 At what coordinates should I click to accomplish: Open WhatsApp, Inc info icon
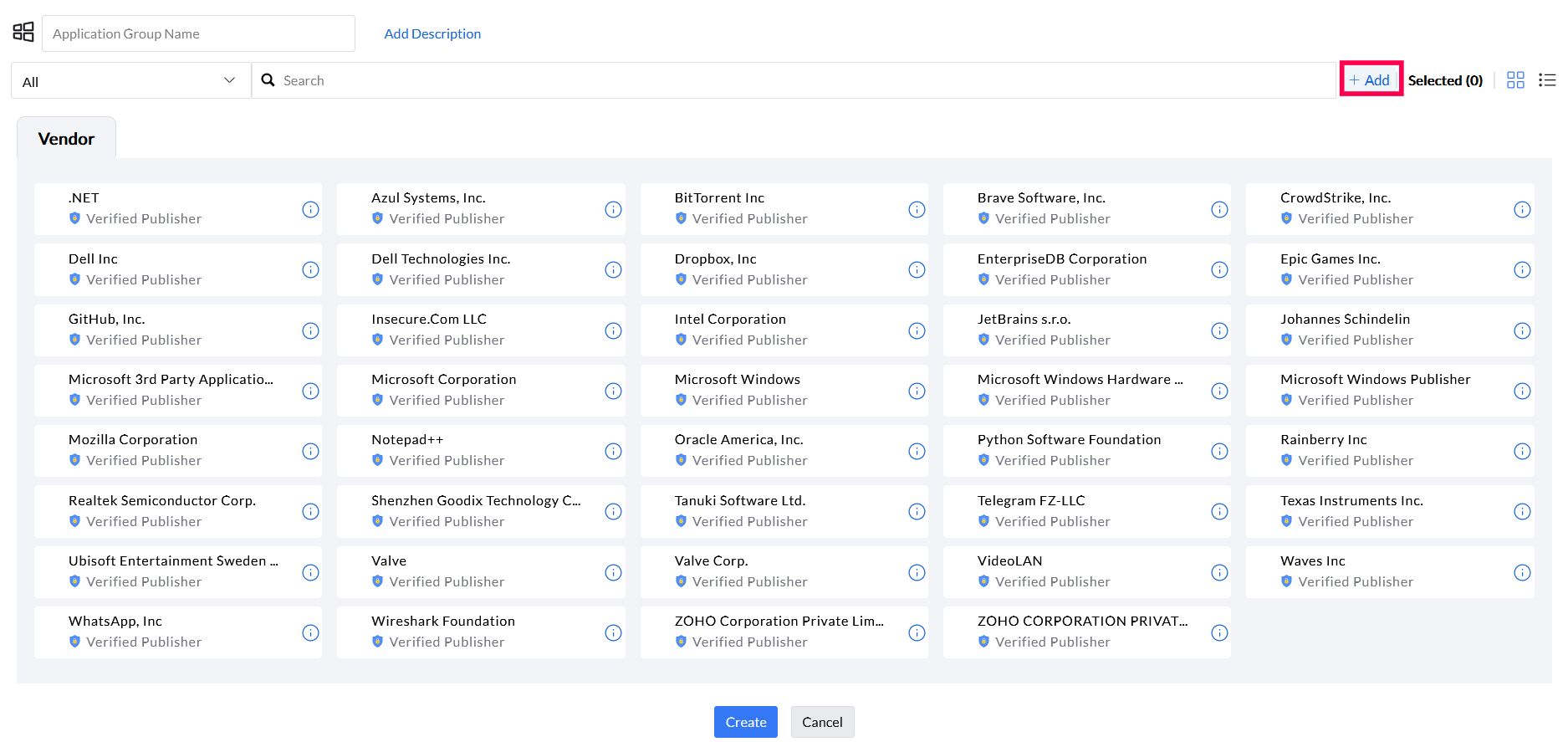click(310, 632)
